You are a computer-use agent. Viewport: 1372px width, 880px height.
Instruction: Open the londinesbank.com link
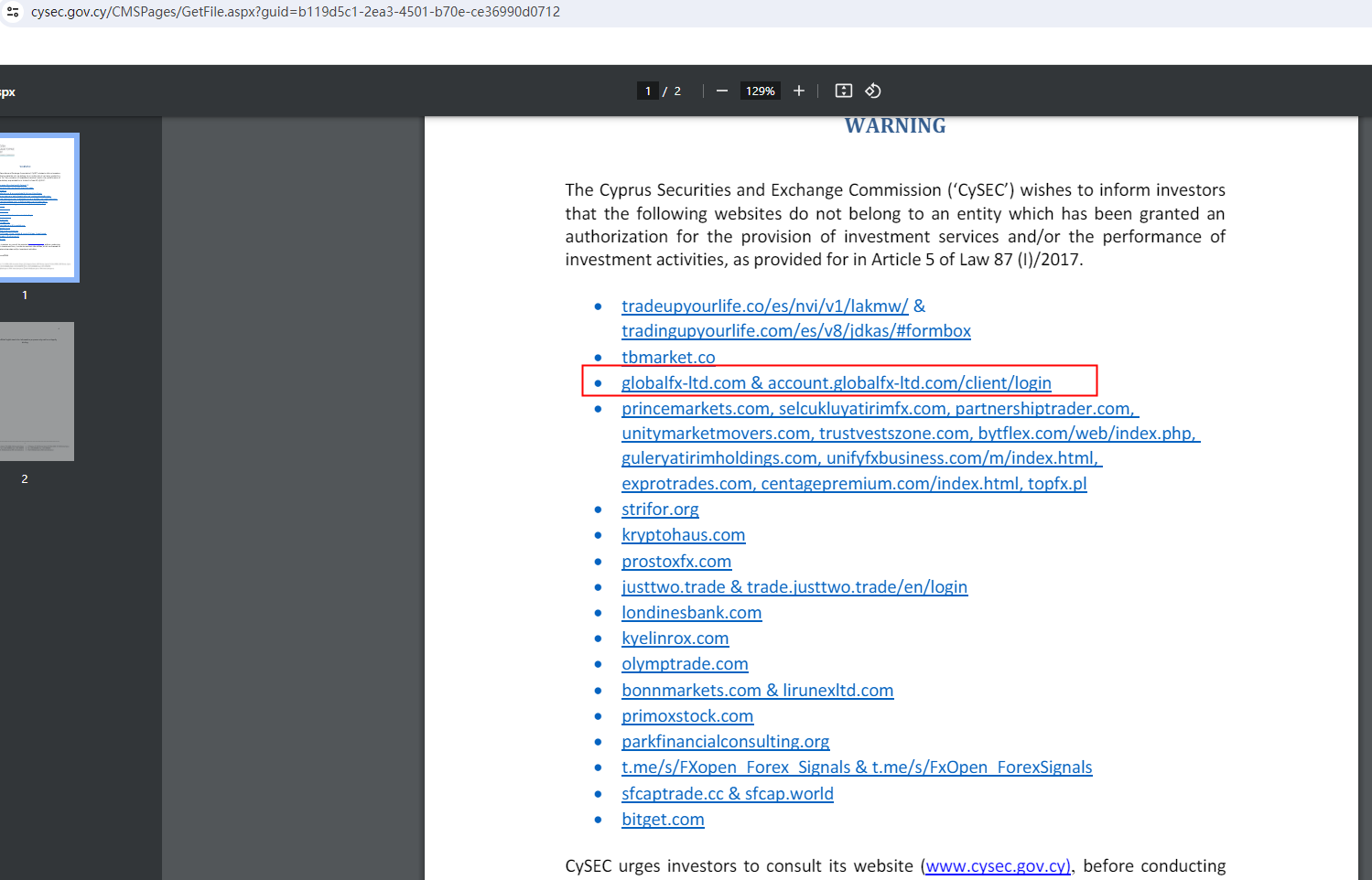pyautogui.click(x=691, y=613)
